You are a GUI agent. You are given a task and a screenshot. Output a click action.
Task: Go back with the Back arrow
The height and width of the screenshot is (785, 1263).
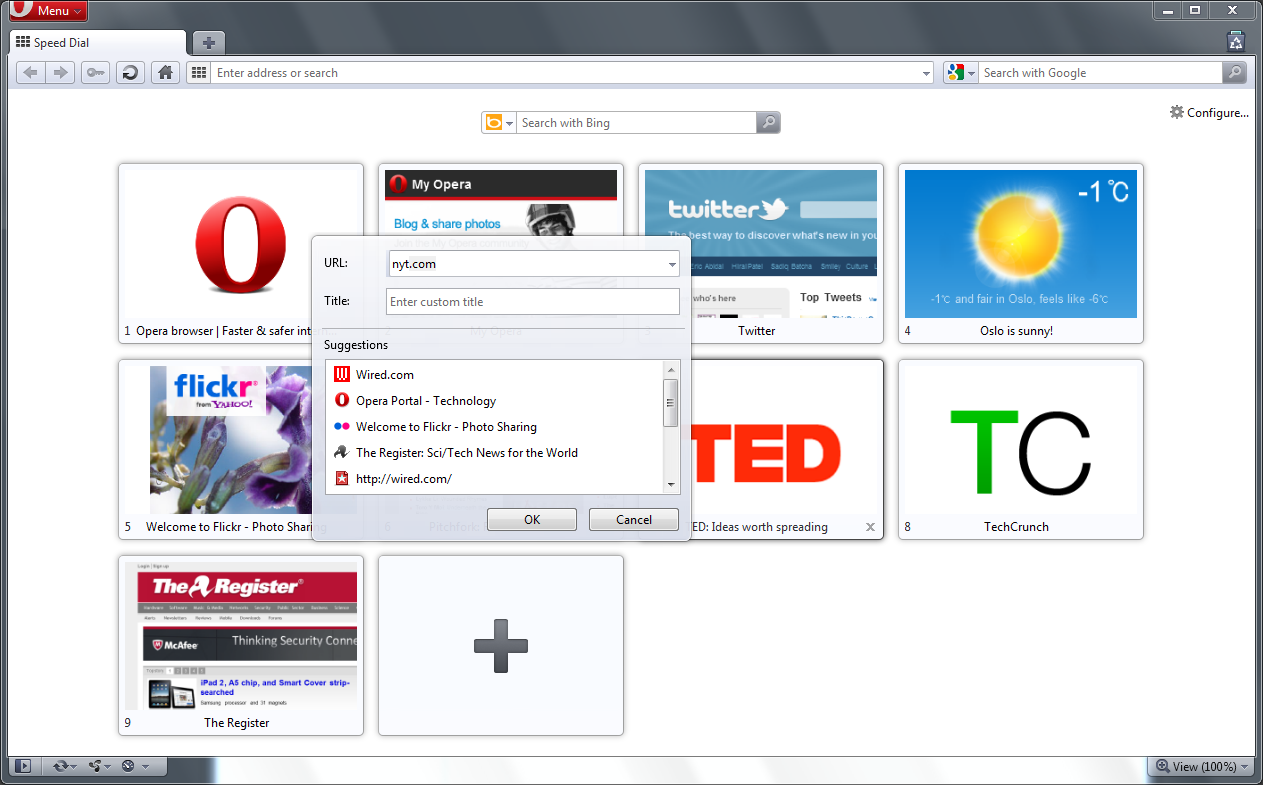(31, 73)
